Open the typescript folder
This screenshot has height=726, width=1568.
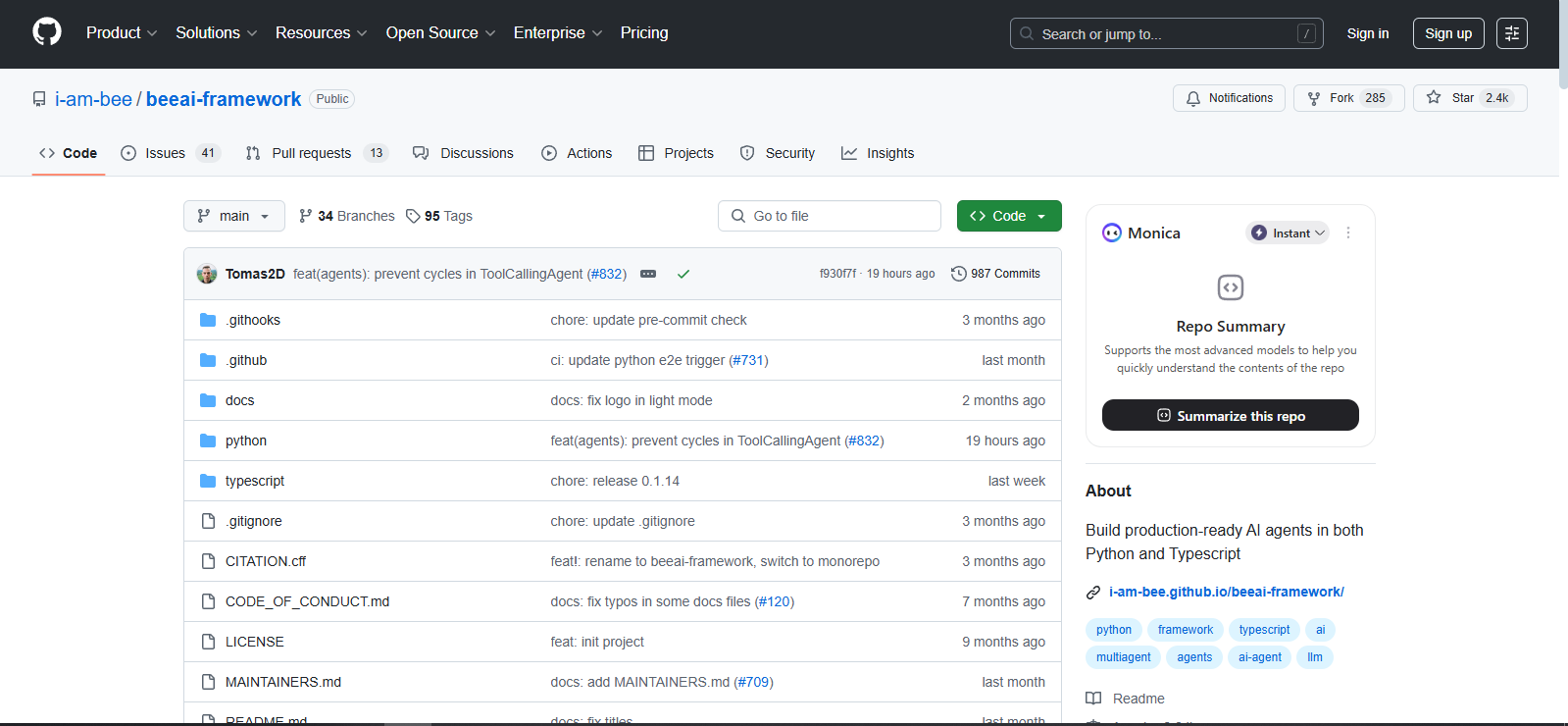255,481
